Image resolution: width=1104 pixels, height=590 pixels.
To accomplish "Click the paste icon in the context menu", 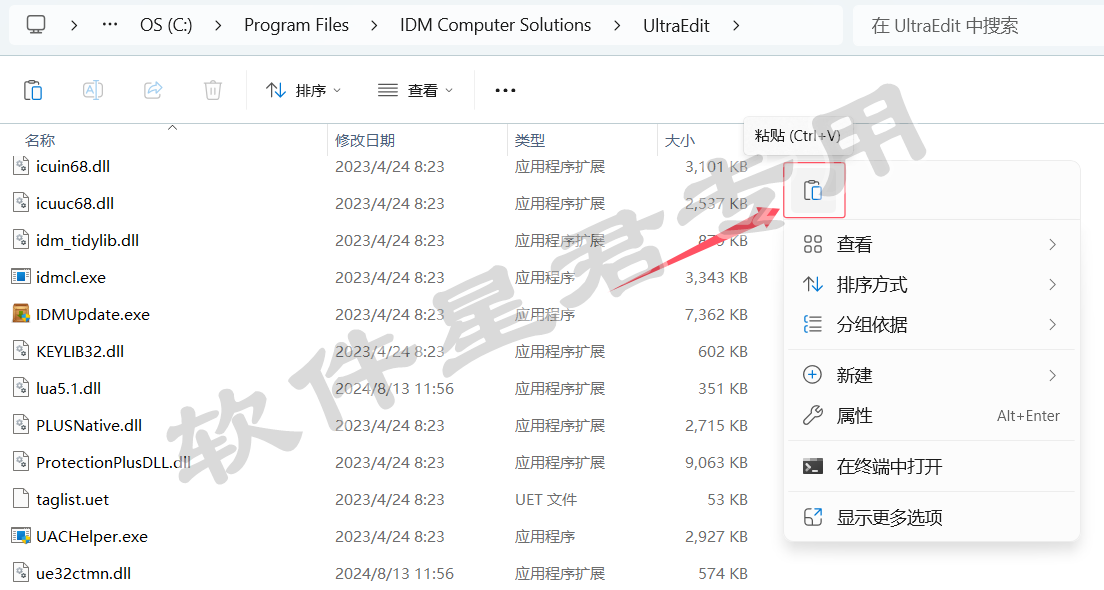I will click(x=813, y=190).
